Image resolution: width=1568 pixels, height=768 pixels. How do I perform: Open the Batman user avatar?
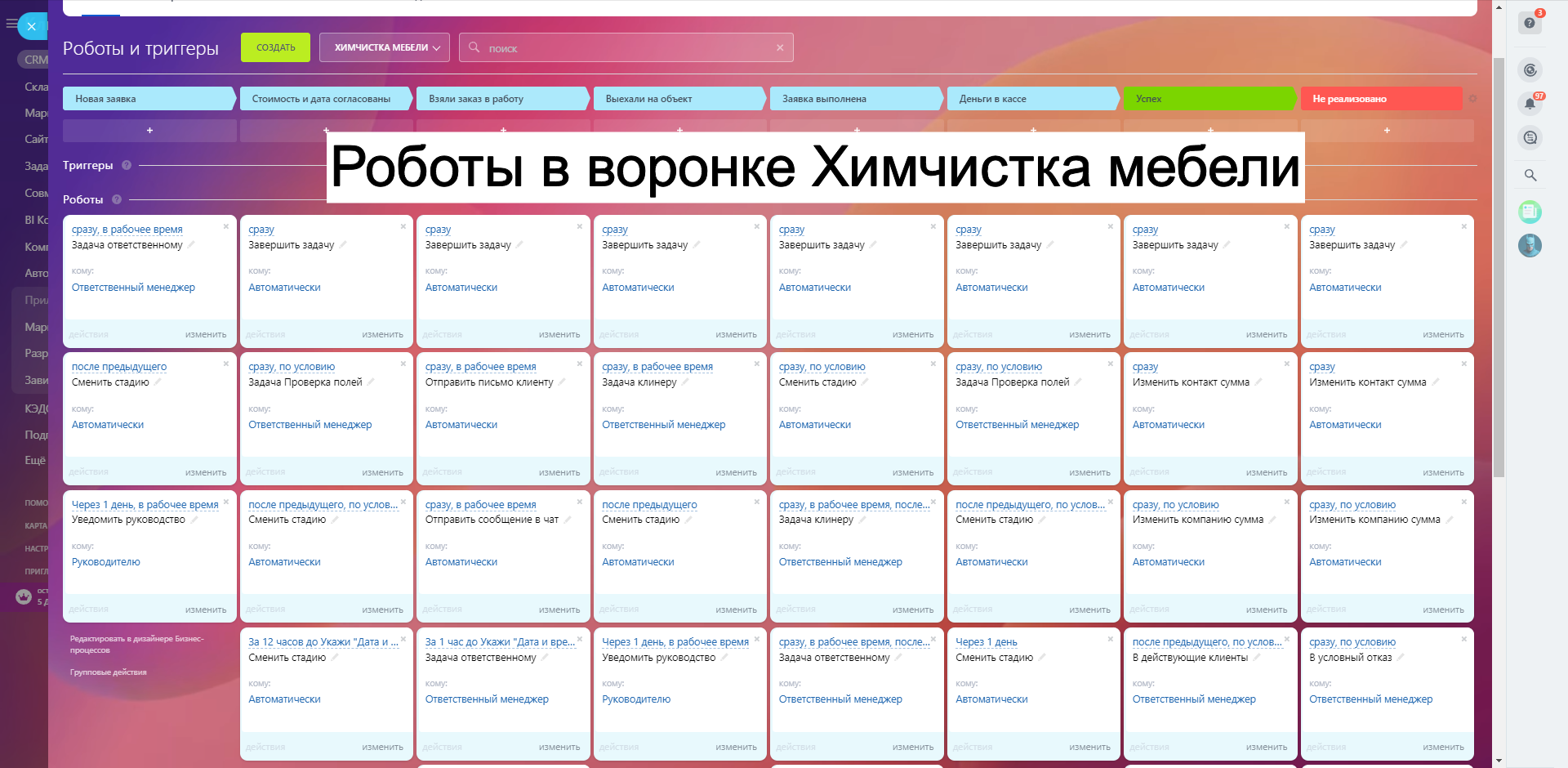(x=1530, y=245)
